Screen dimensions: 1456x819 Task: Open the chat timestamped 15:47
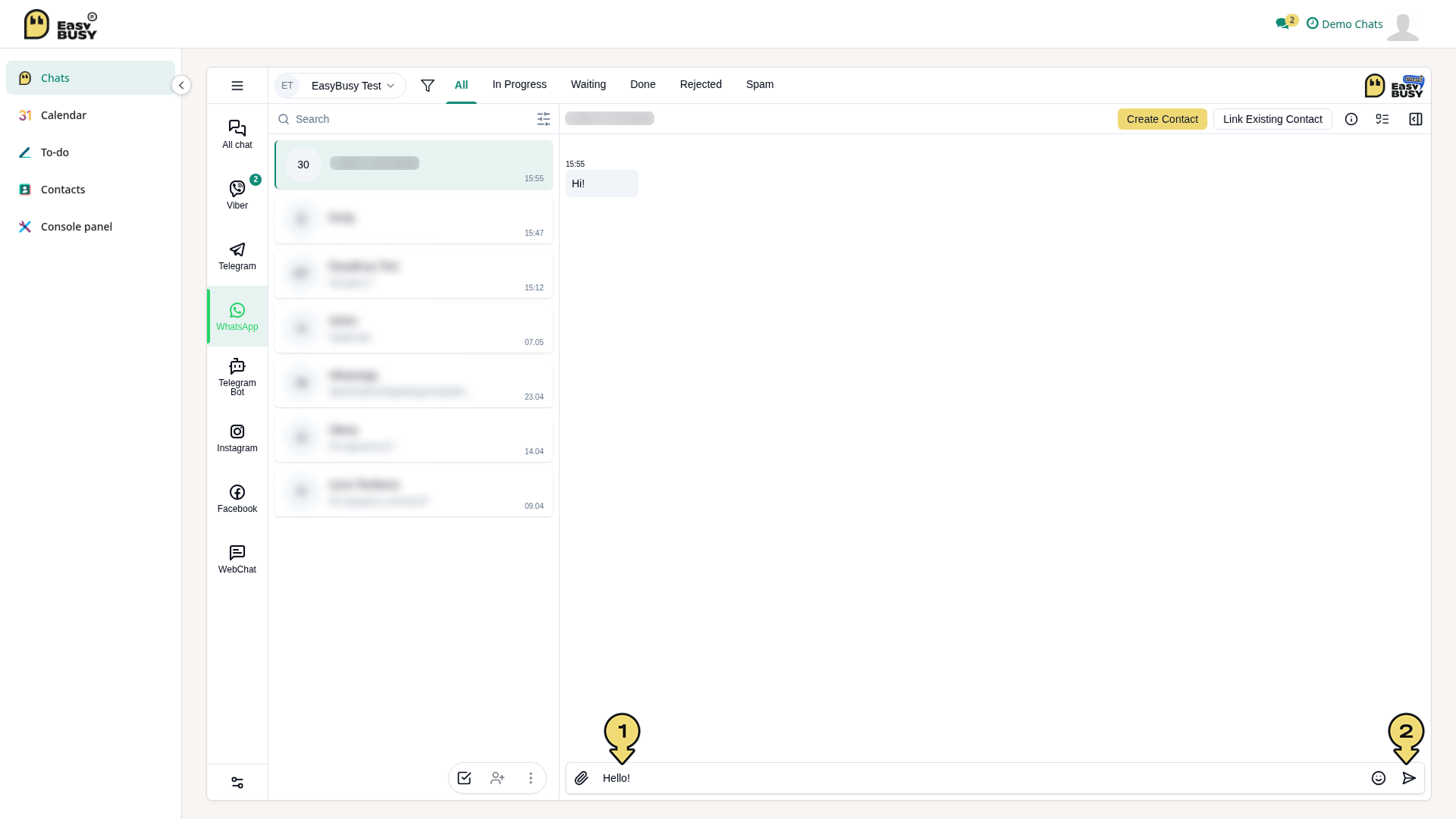413,219
